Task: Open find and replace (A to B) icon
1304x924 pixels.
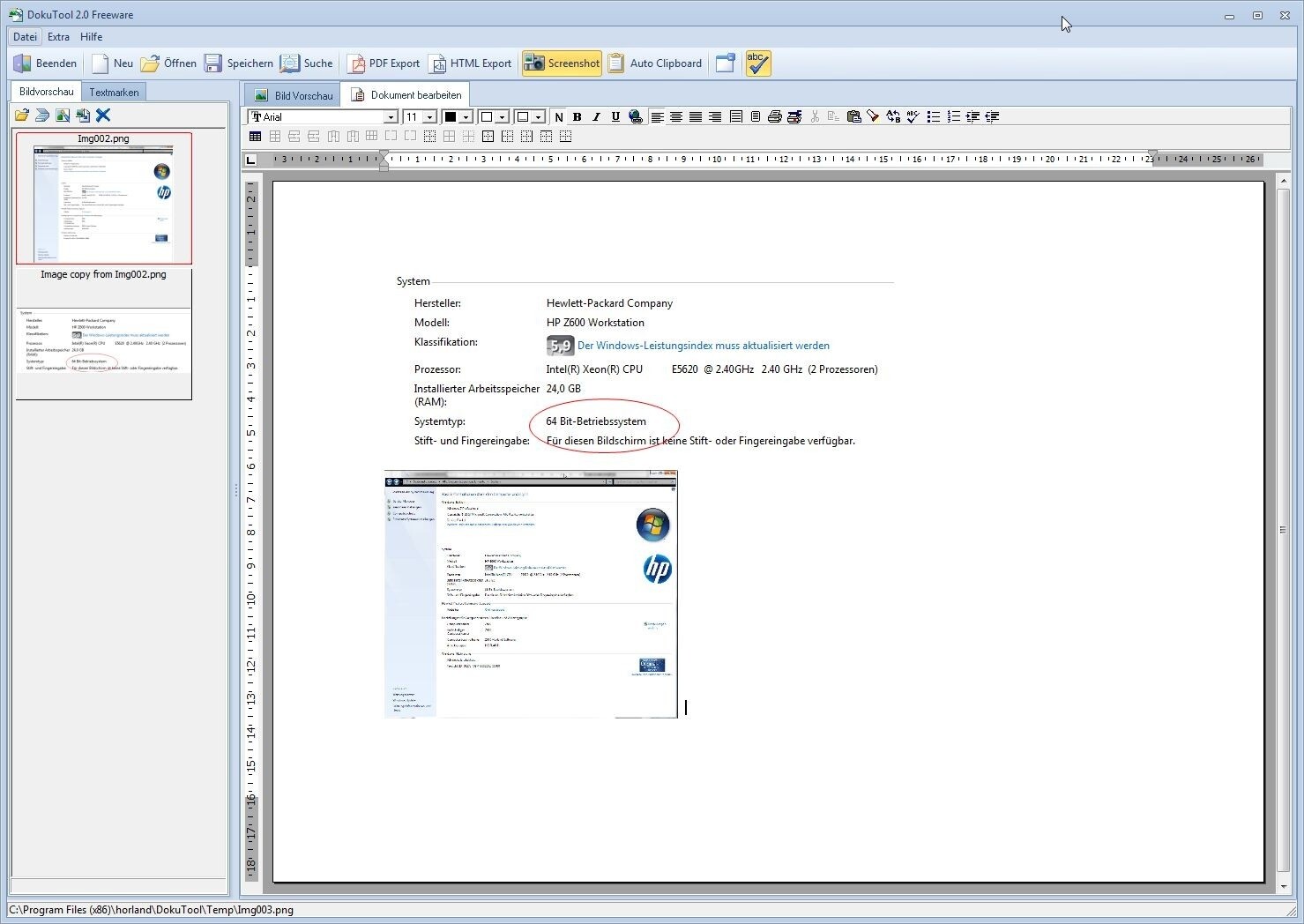Action: point(893,116)
